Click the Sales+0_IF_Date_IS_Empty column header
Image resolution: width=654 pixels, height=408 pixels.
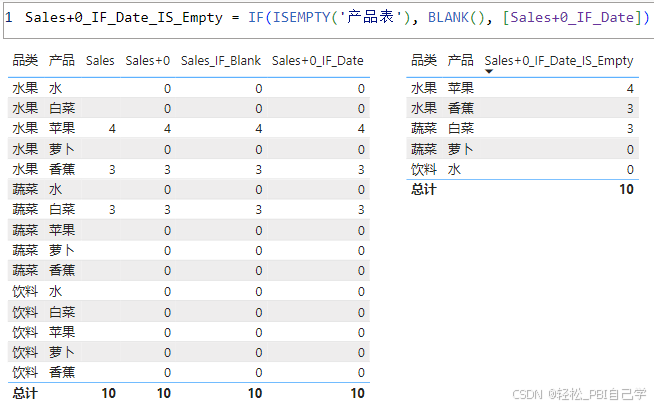pos(558,61)
